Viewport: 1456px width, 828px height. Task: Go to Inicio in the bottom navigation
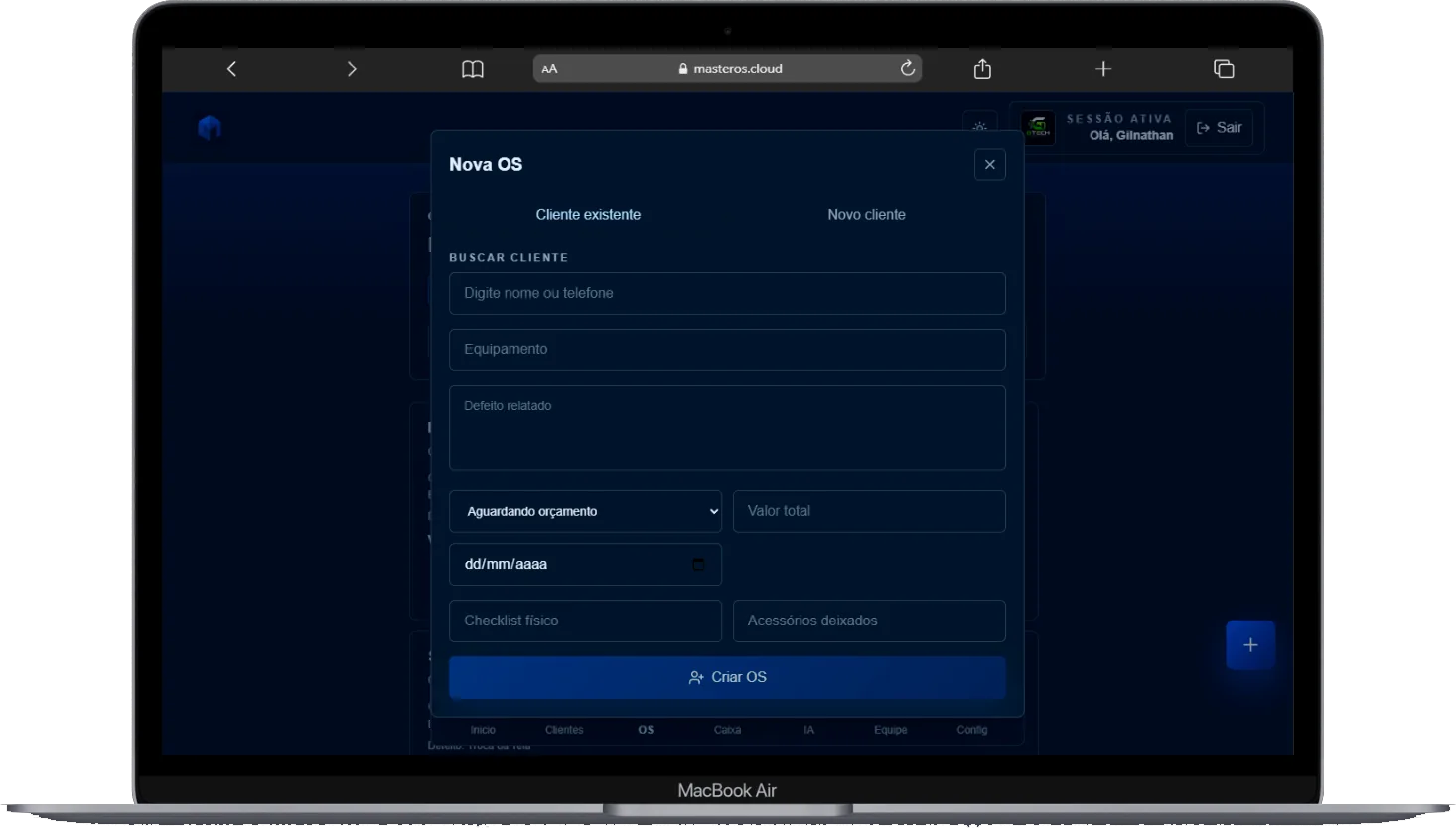483,730
